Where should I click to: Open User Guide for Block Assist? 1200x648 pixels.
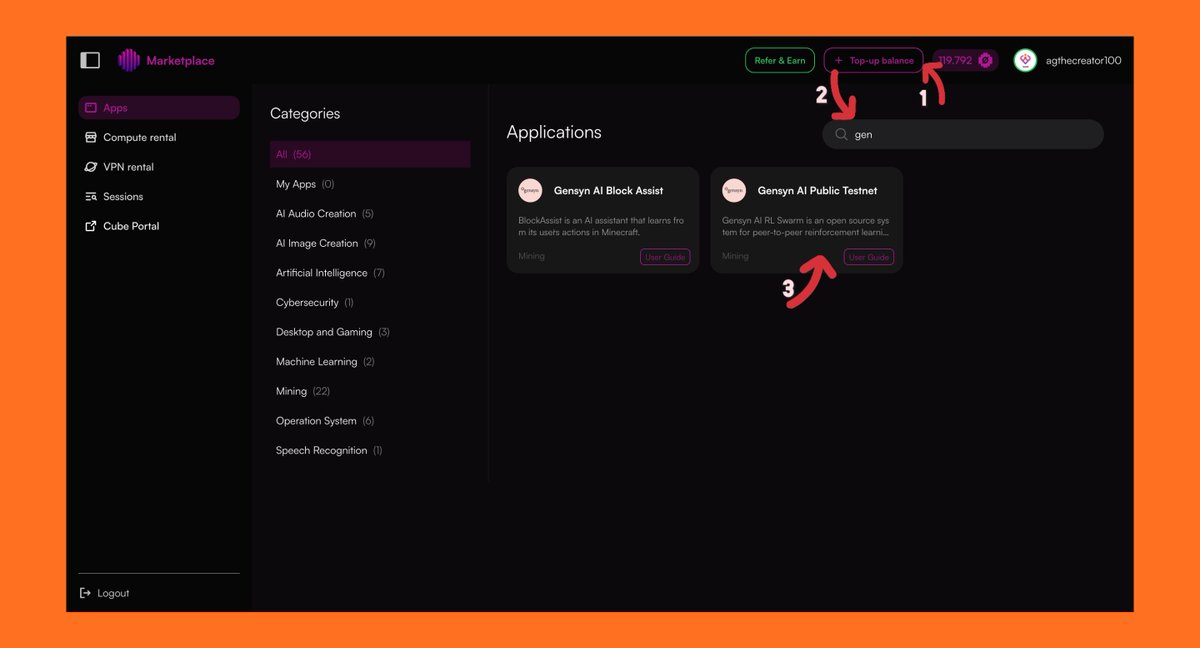pos(665,257)
